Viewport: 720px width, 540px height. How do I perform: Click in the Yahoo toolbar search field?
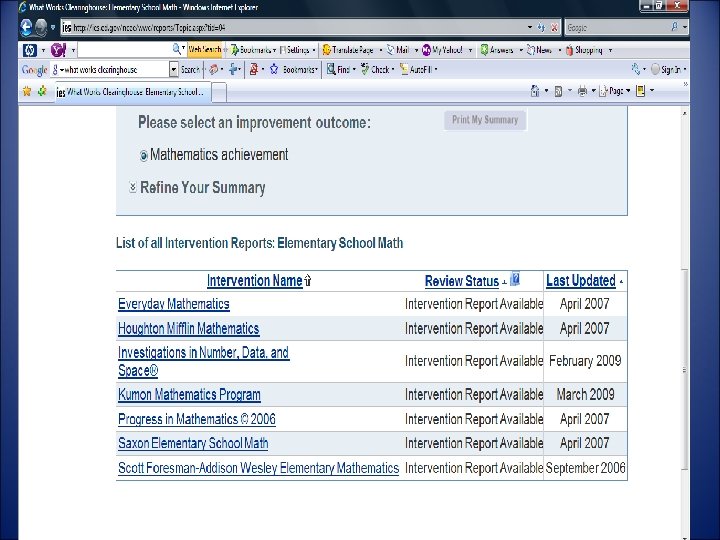[124, 49]
